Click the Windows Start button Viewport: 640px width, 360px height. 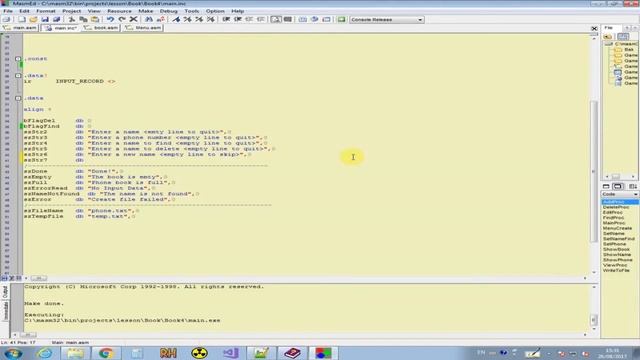click(x=13, y=353)
